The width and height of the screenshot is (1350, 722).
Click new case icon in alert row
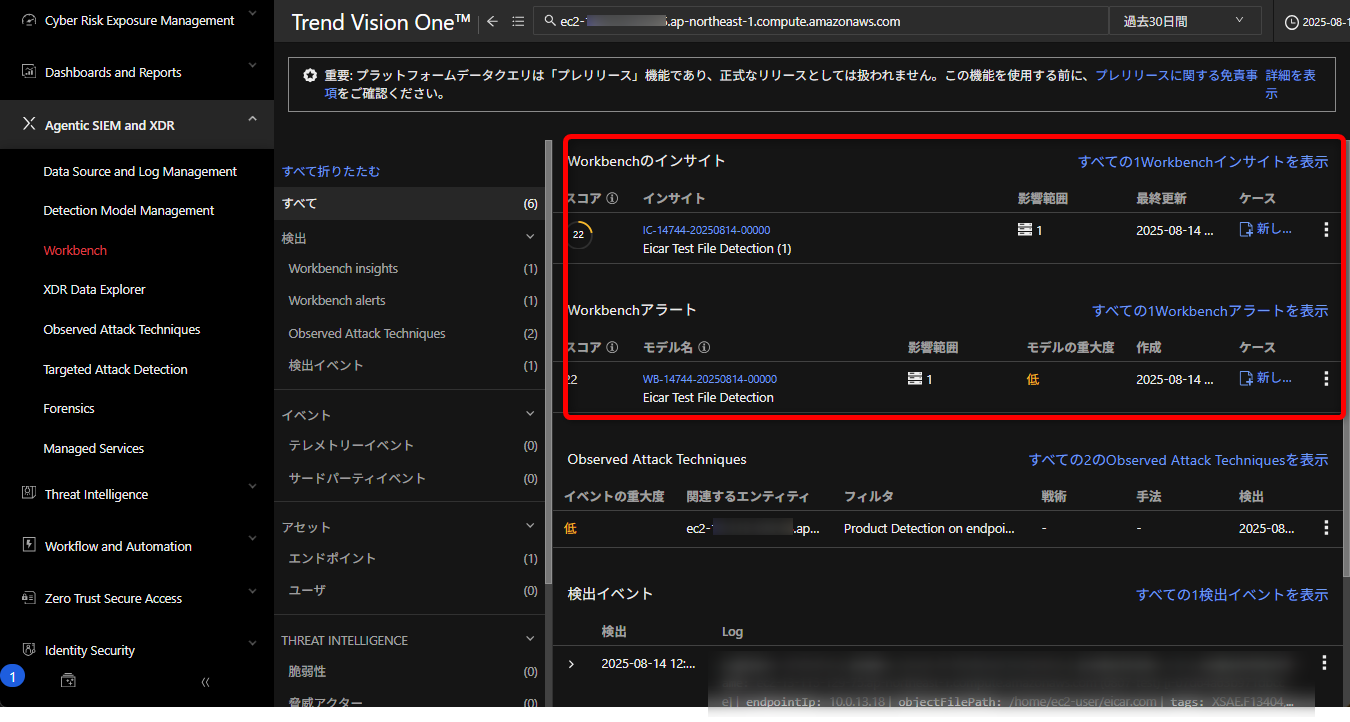(x=1246, y=378)
